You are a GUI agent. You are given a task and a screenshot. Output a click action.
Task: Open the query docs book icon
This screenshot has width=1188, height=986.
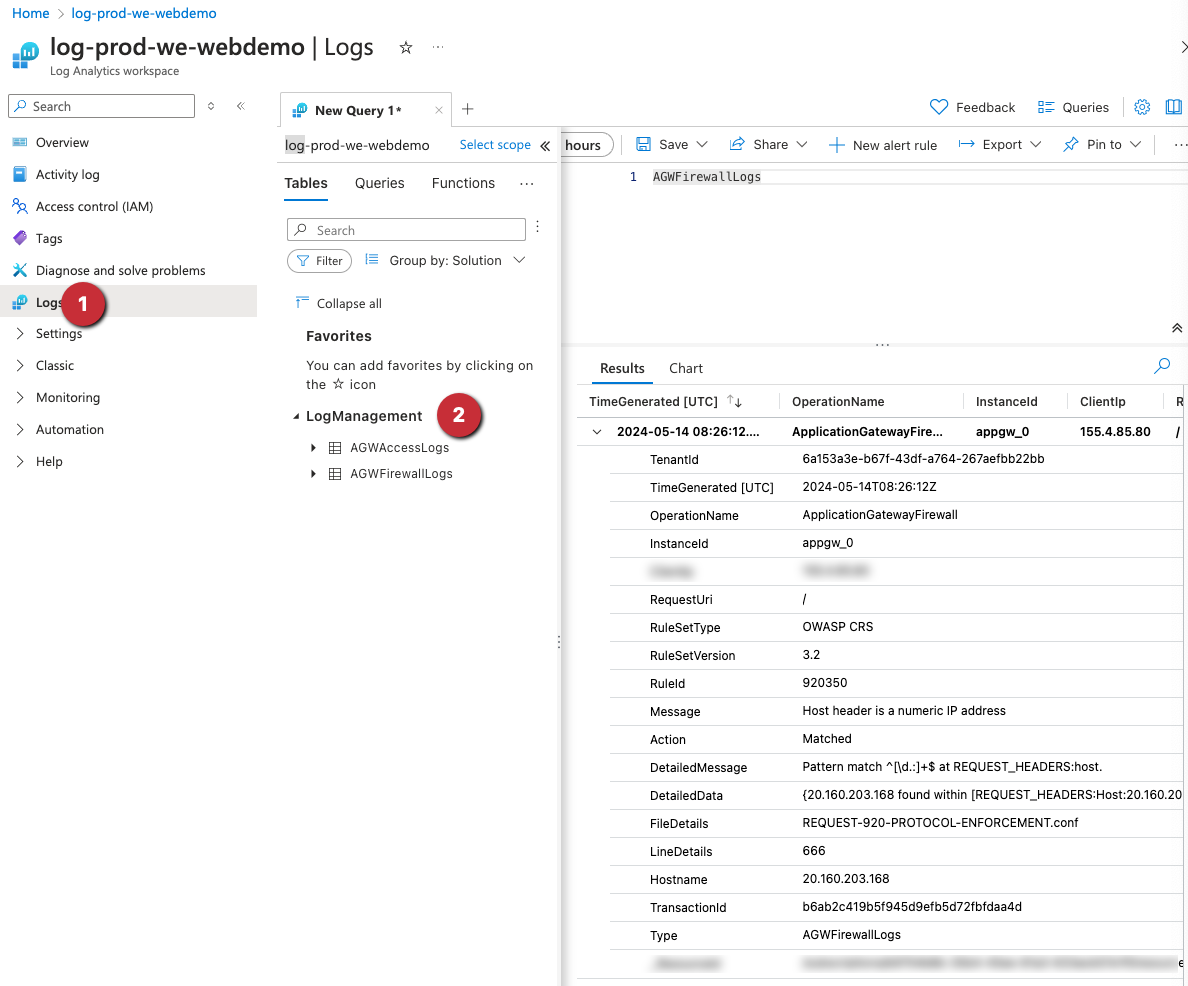click(1174, 107)
